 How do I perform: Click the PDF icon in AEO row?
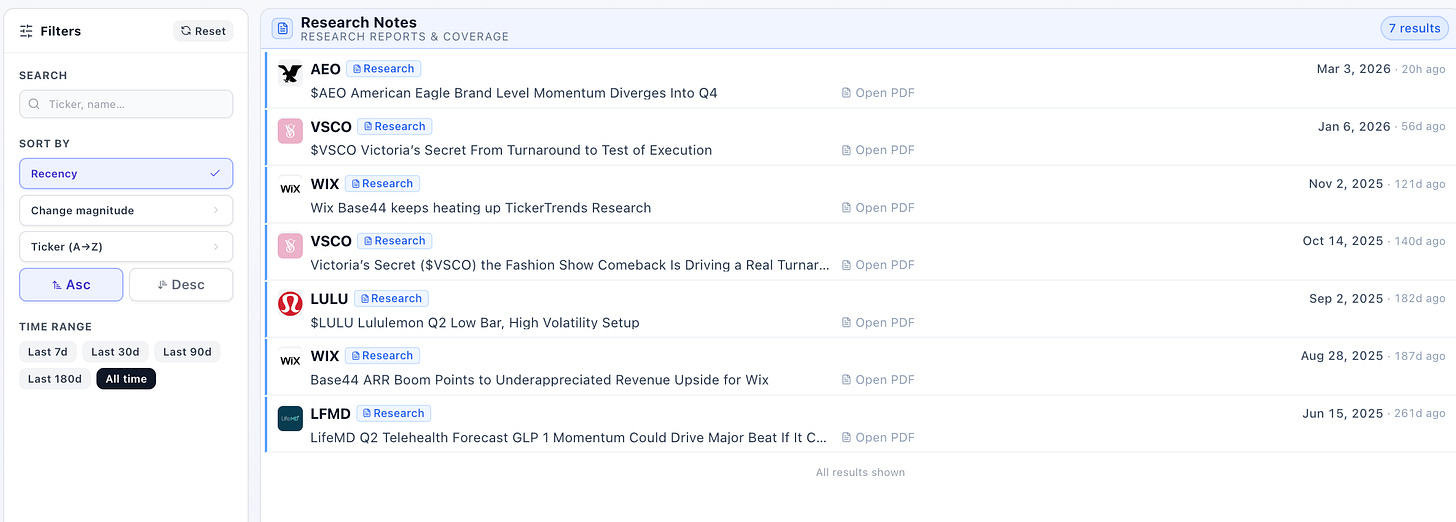point(846,93)
